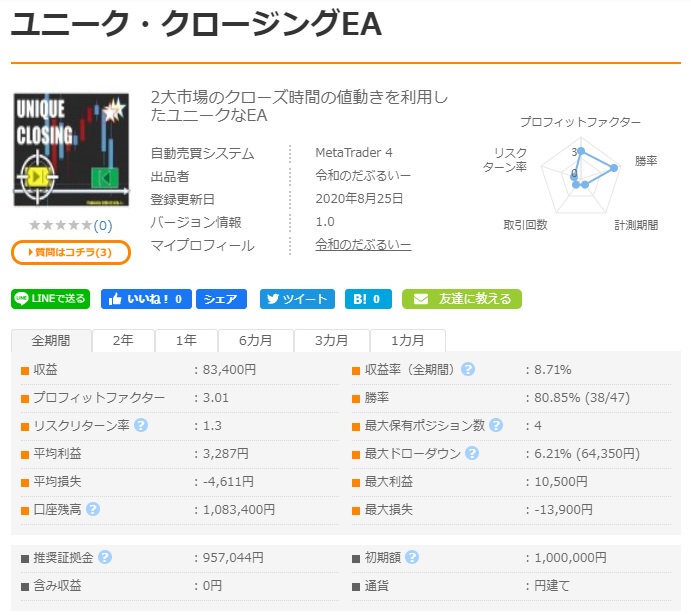Switch to the 2年 tab
This screenshot has height=615, width=691.
click(123, 341)
